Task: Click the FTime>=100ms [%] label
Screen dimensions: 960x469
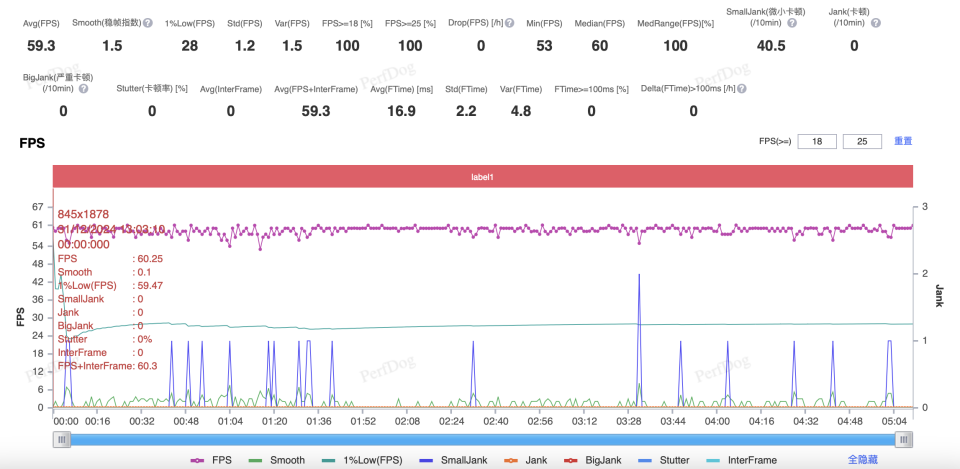Action: pyautogui.click(x=591, y=89)
